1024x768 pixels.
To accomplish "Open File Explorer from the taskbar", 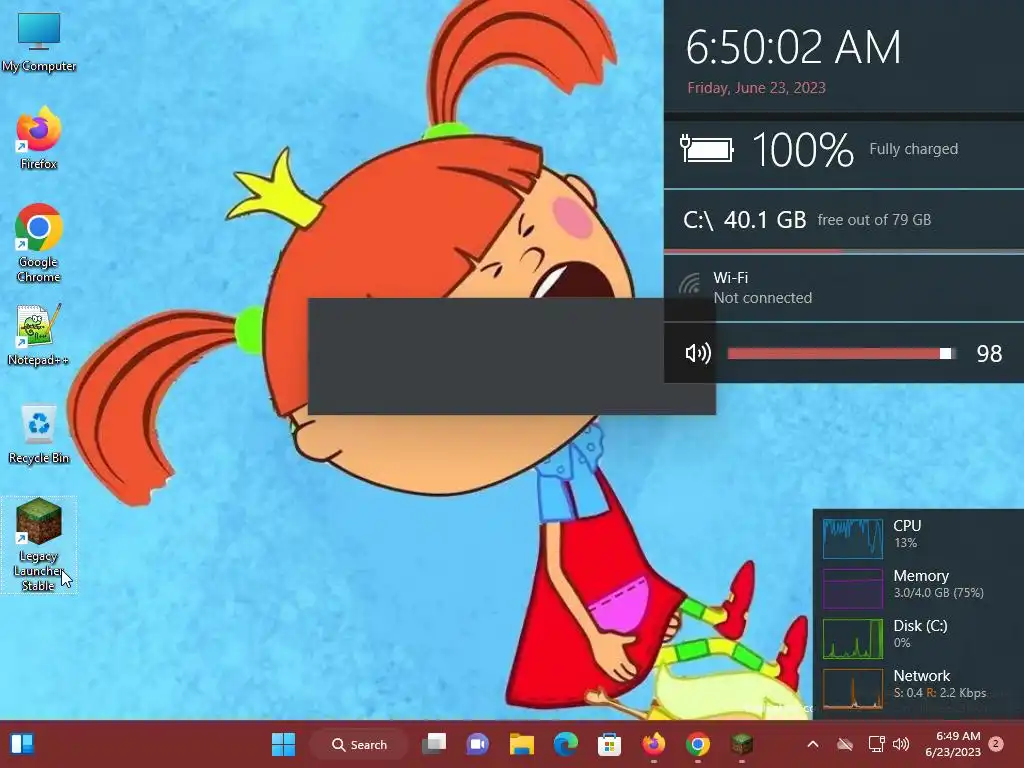I will (522, 744).
